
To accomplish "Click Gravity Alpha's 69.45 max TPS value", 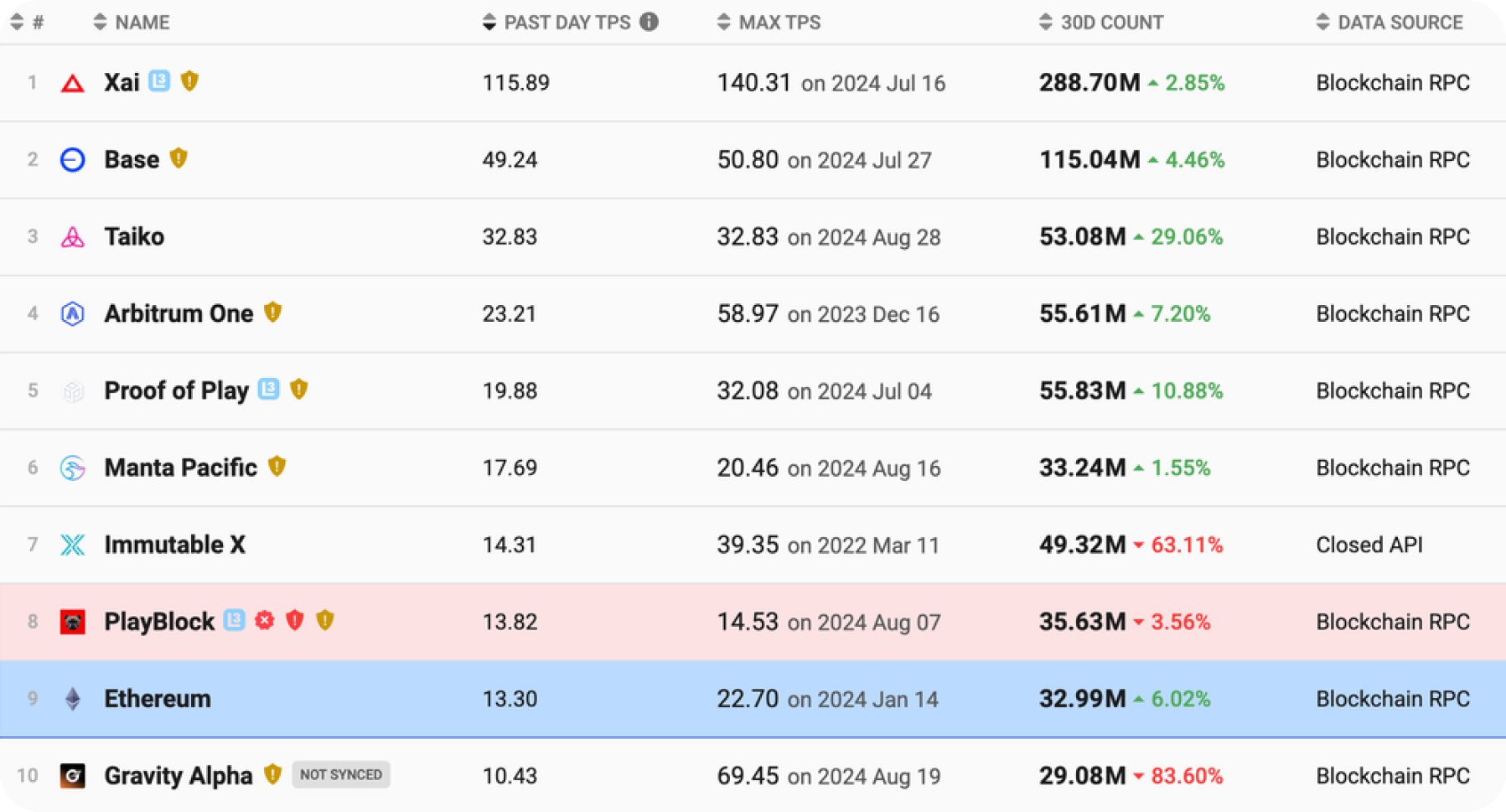I will point(748,776).
